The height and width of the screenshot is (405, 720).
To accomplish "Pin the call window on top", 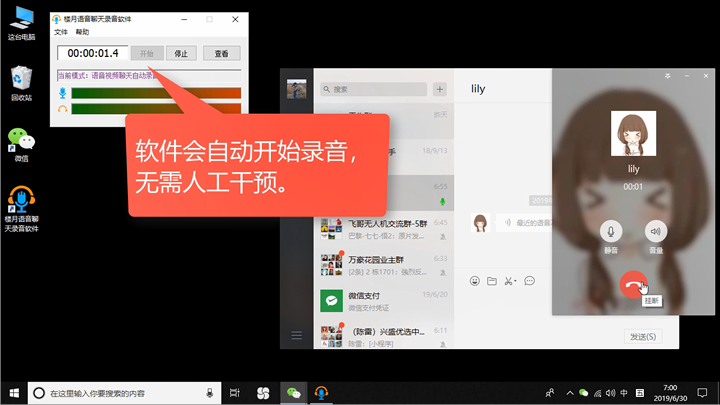I will (668, 76).
